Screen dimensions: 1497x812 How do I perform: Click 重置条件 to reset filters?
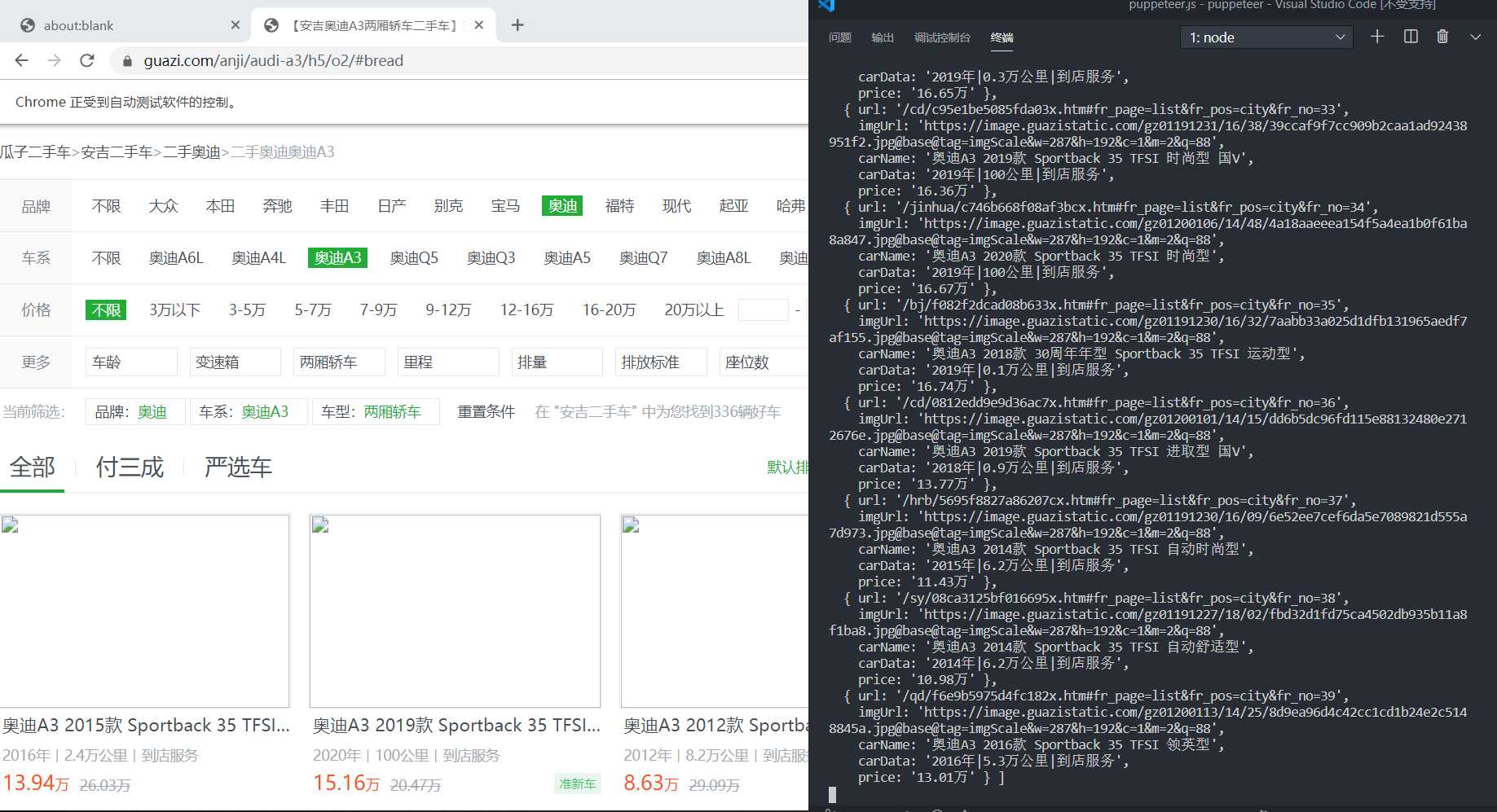(486, 412)
